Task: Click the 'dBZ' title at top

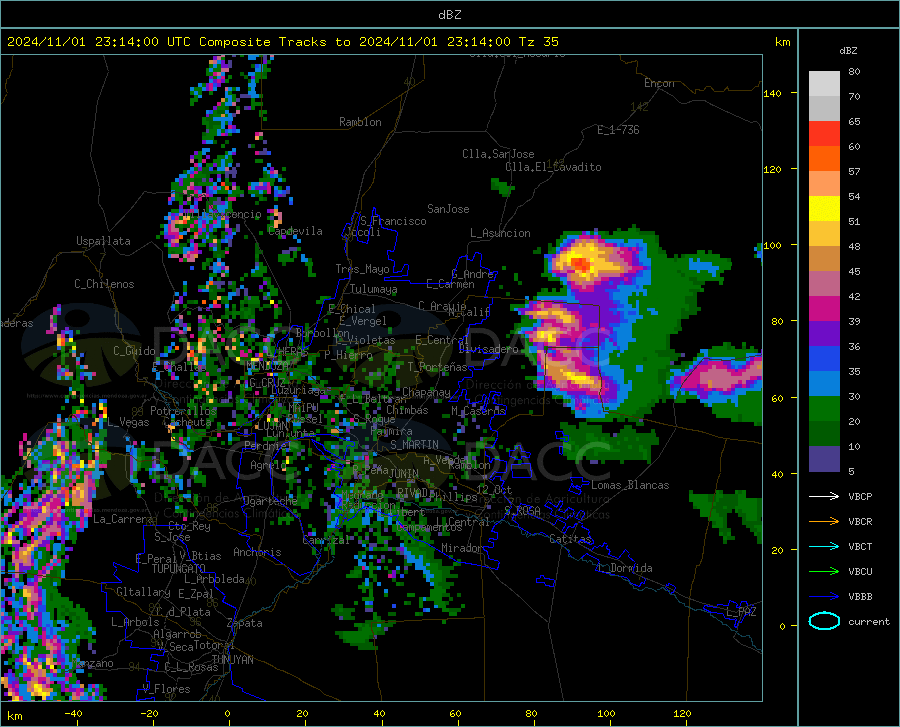Action: [x=449, y=15]
